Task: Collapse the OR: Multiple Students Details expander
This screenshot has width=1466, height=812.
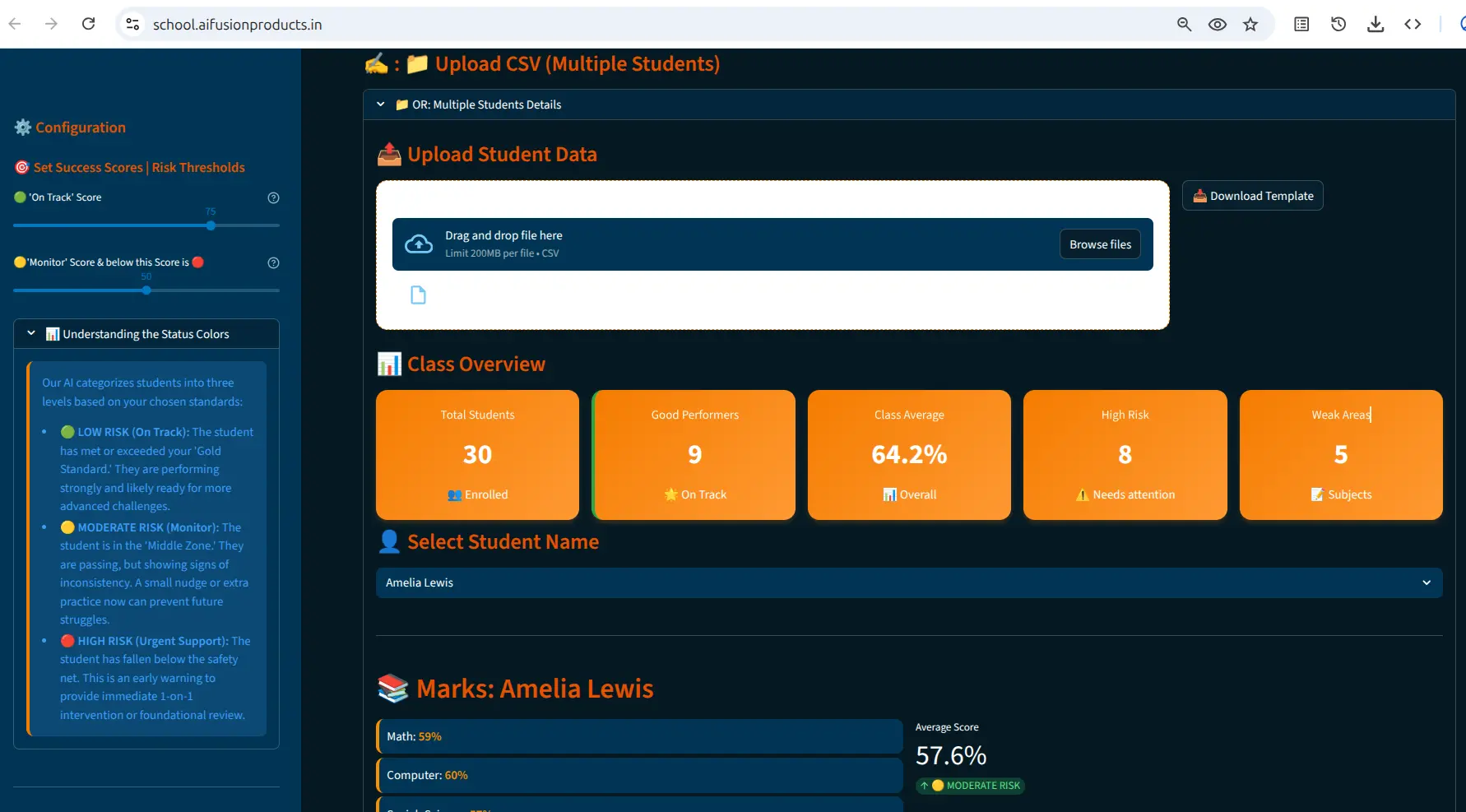Action: coord(909,104)
